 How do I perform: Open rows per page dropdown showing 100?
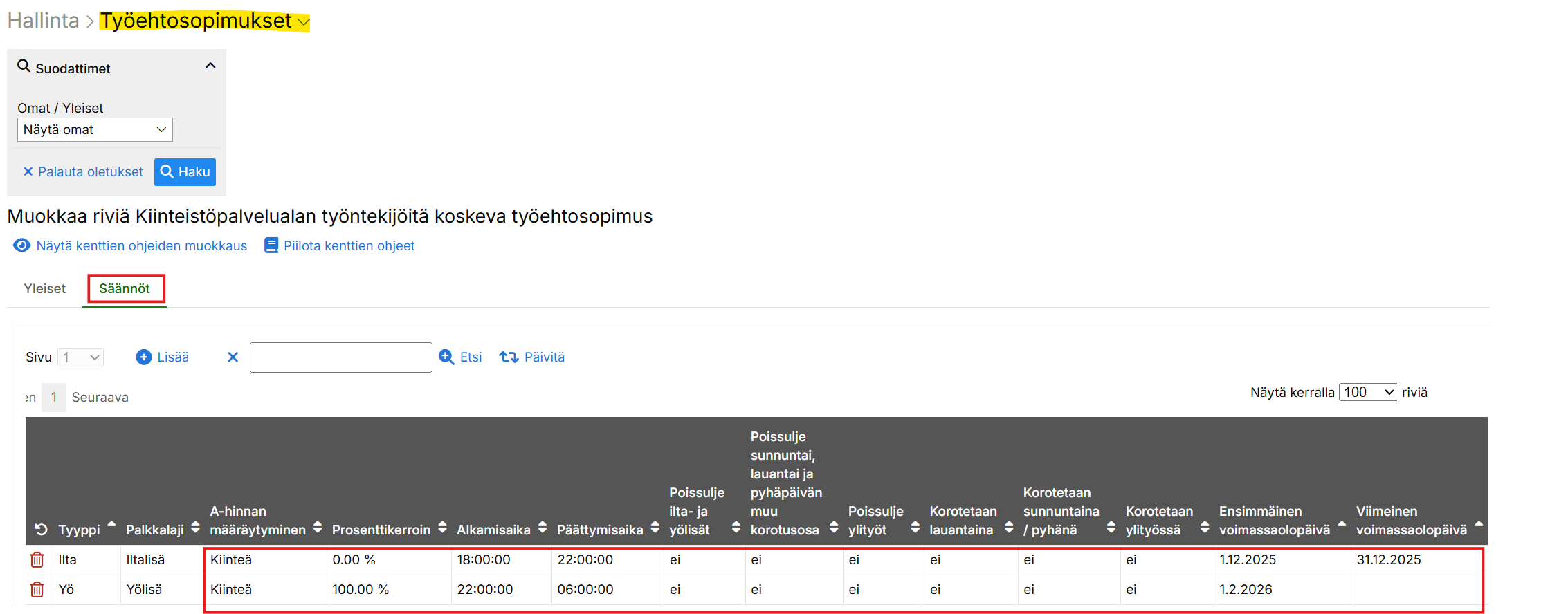1368,393
